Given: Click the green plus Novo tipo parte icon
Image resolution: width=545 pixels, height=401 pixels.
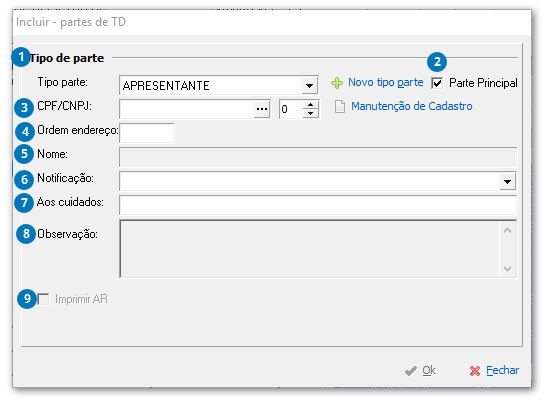Looking at the screenshot, I should pos(337,83).
